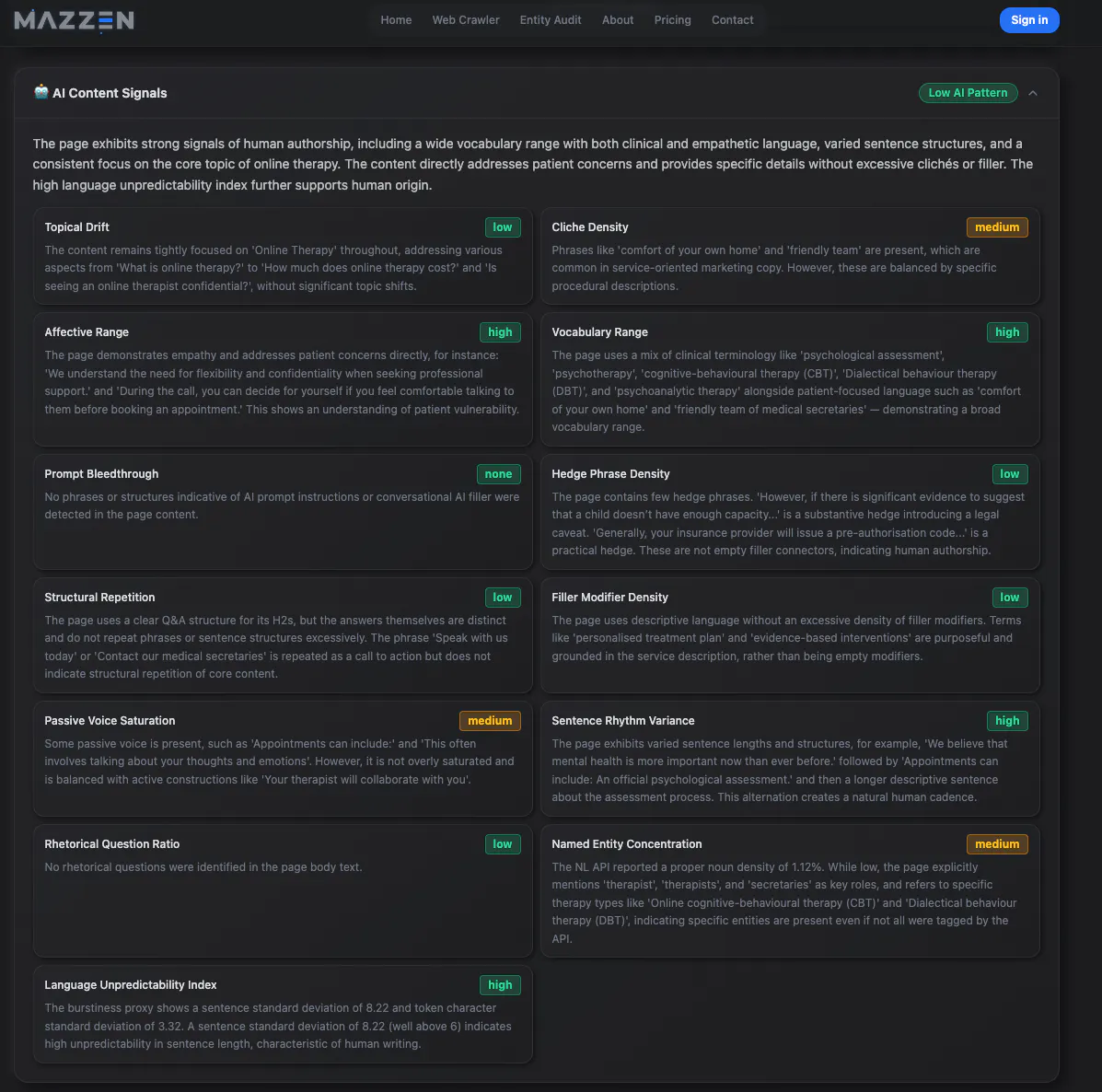1102x1092 pixels.
Task: Click the Sentence Rhythm Variance description text
Action: [780, 770]
